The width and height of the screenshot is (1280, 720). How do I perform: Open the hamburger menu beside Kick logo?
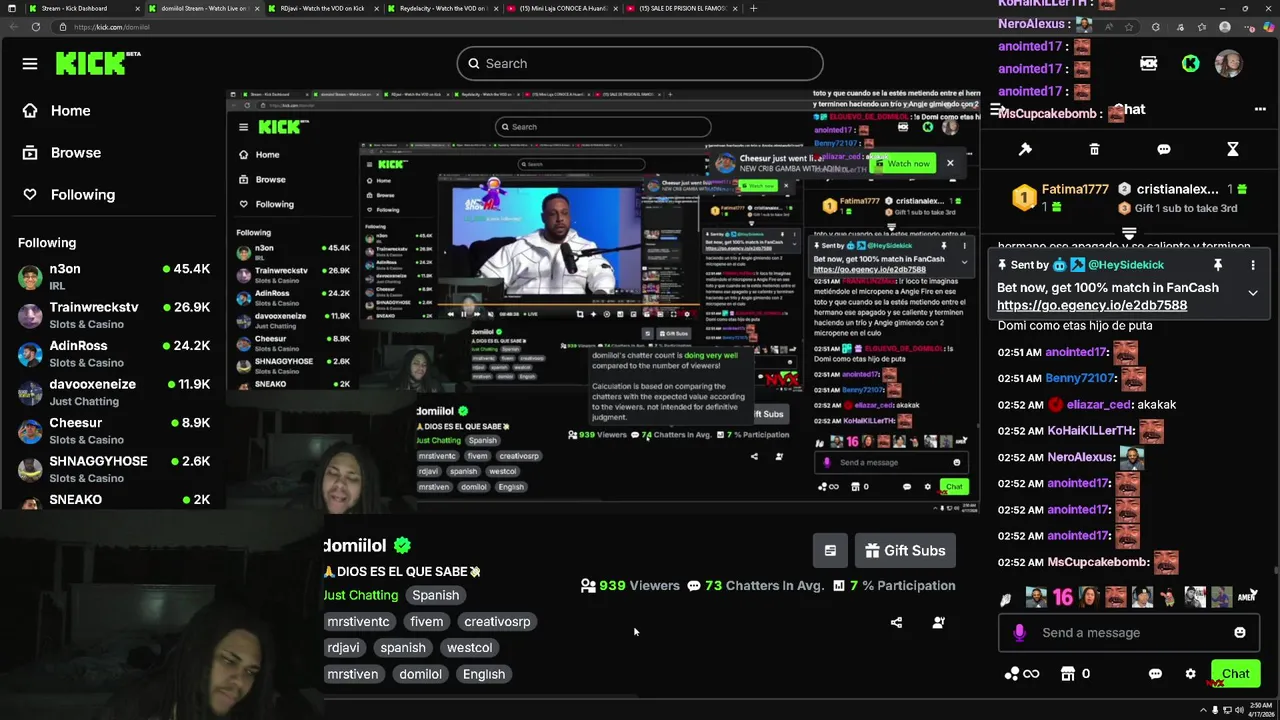click(x=30, y=64)
